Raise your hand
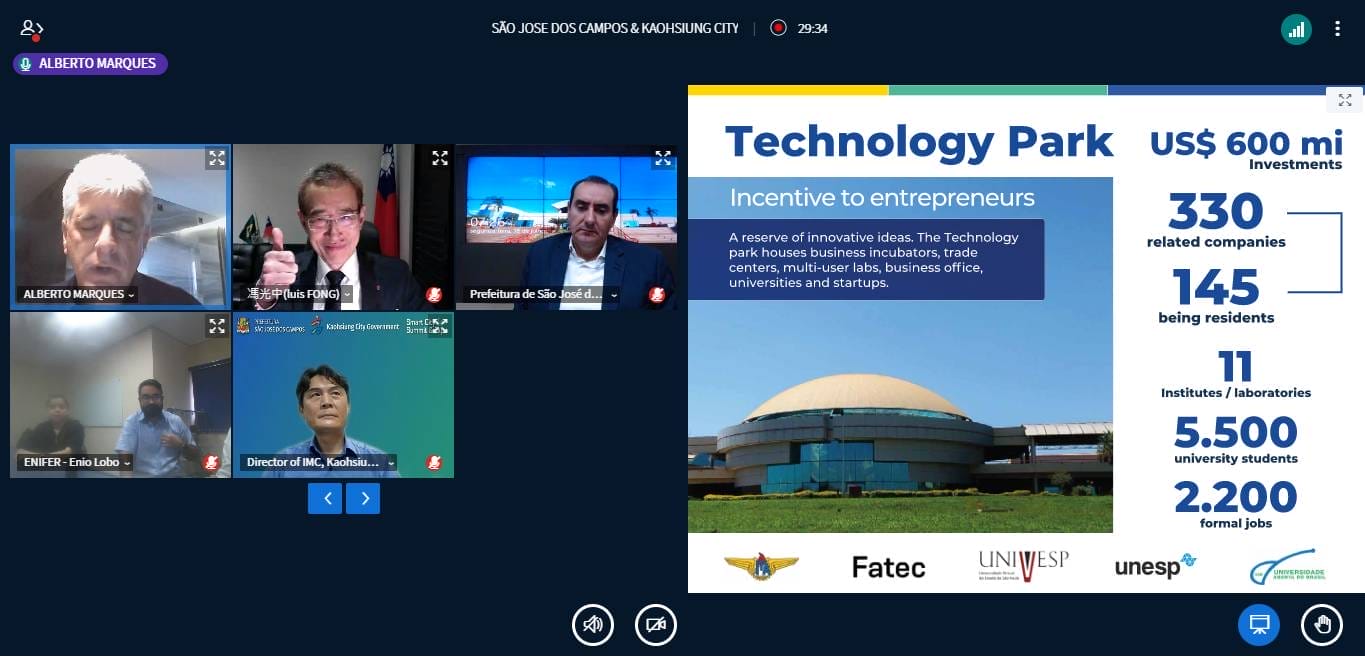The image size is (1365, 659). pyautogui.click(x=1322, y=625)
